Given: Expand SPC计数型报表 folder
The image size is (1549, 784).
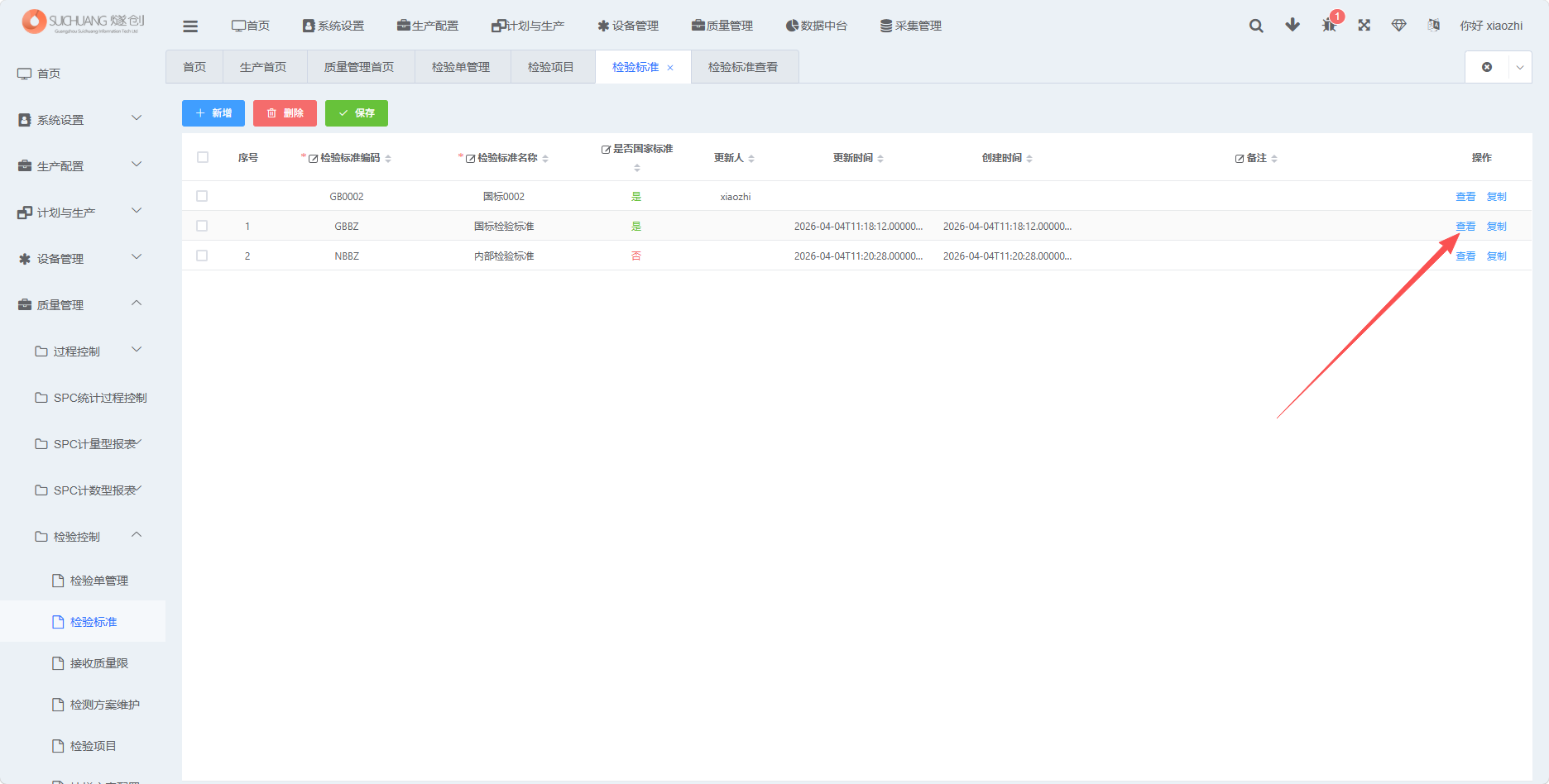Looking at the screenshot, I should click(x=83, y=490).
